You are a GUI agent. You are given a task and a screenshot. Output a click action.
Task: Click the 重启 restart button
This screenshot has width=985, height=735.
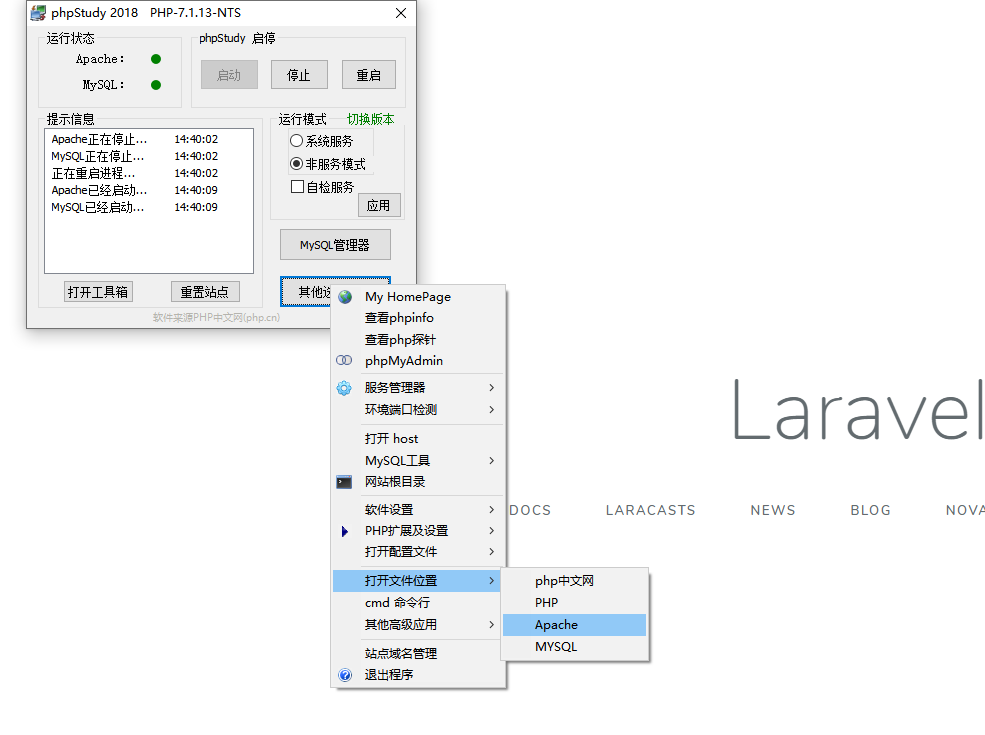point(369,75)
